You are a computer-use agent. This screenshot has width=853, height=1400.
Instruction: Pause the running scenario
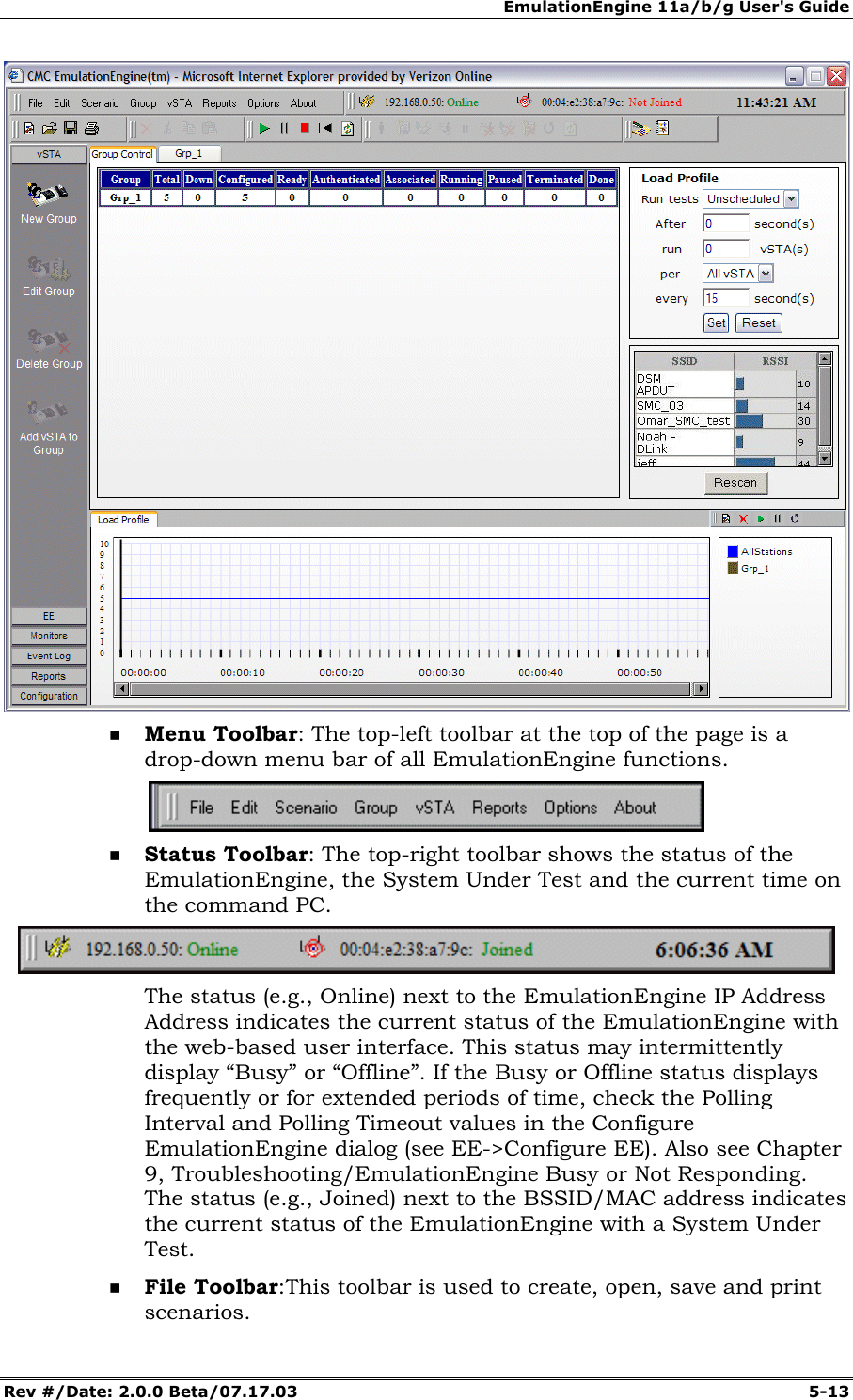285,129
